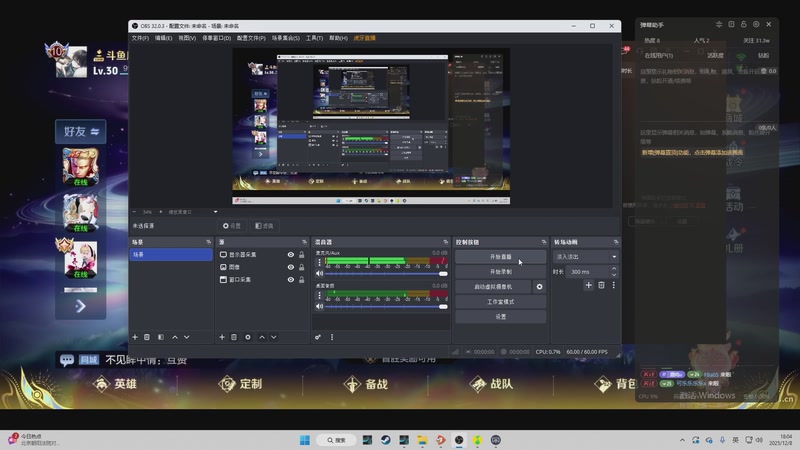This screenshot has width=800, height=450.
Task: Add a scene transition with plus
Action: 589,285
